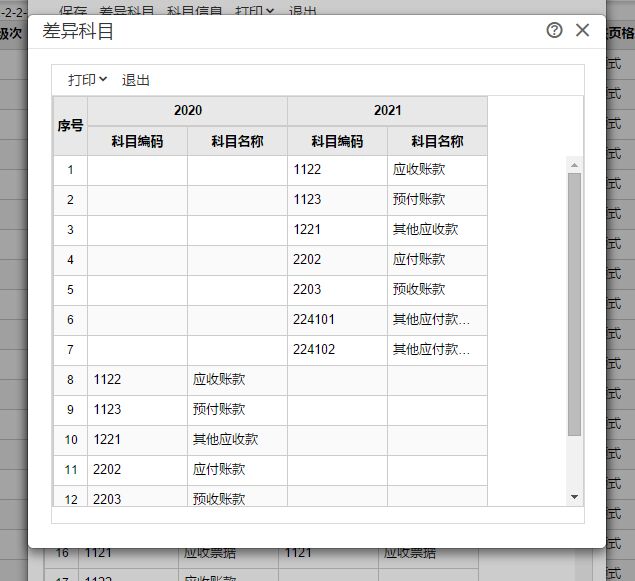Click sequence number 10 cell
This screenshot has height=581, width=635.
(70, 440)
